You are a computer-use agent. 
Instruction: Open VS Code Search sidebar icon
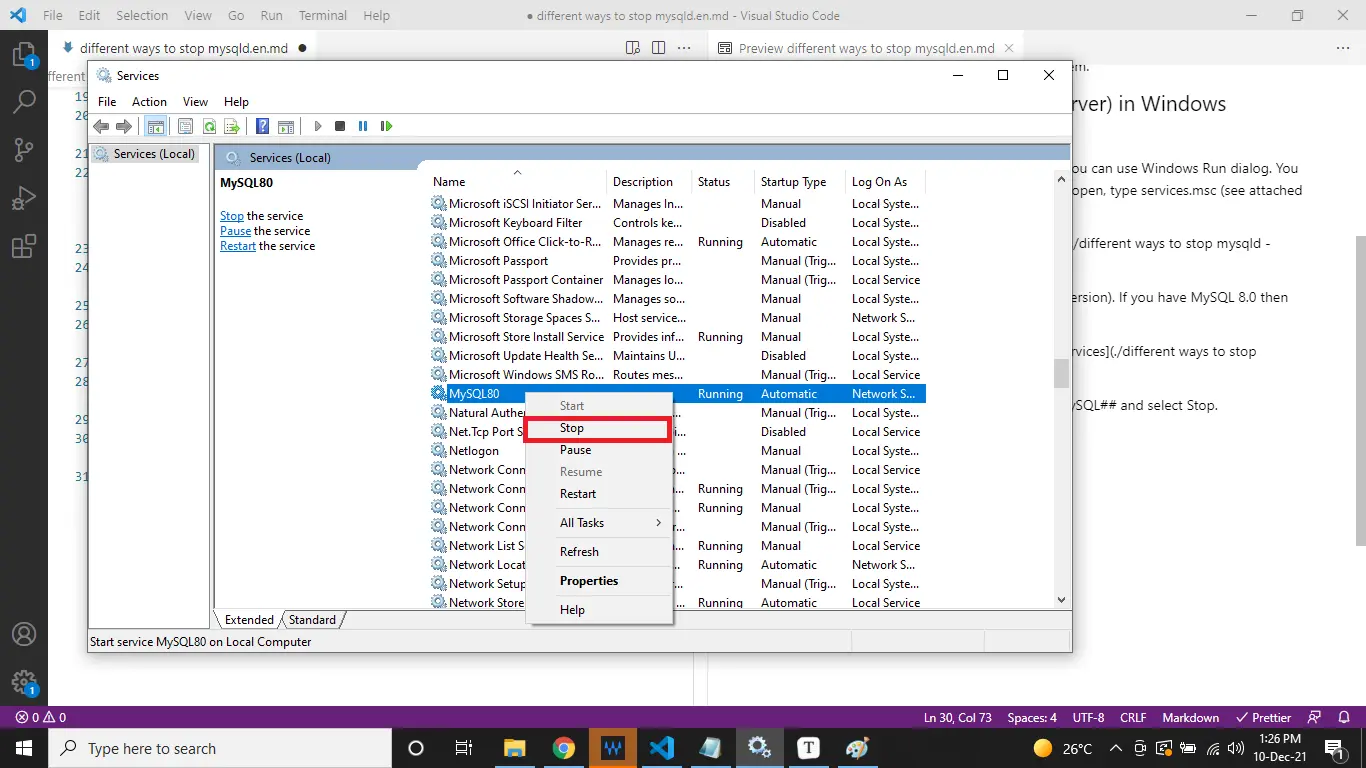tap(24, 101)
